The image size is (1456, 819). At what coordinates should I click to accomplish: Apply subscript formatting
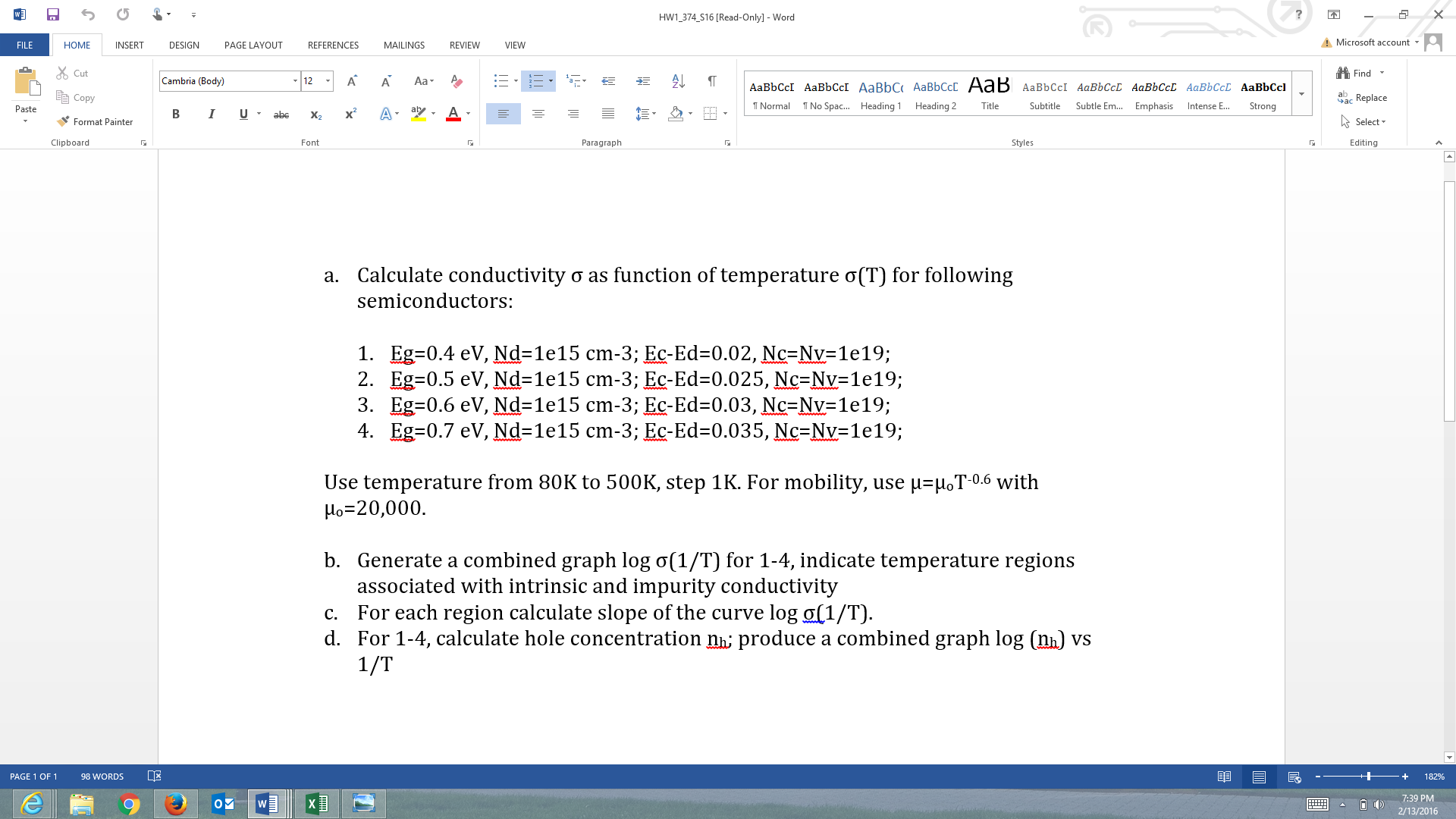pyautogui.click(x=316, y=114)
